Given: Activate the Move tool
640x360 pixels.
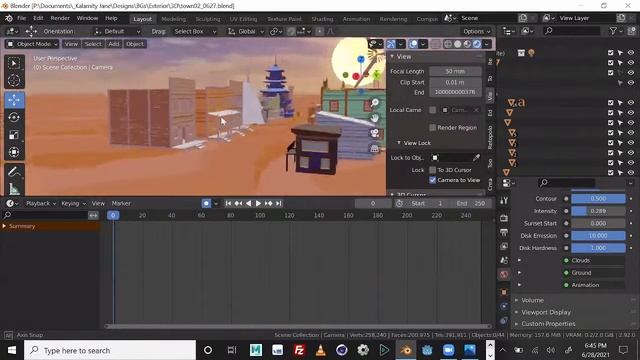Looking at the screenshot, I should pyautogui.click(x=14, y=100).
